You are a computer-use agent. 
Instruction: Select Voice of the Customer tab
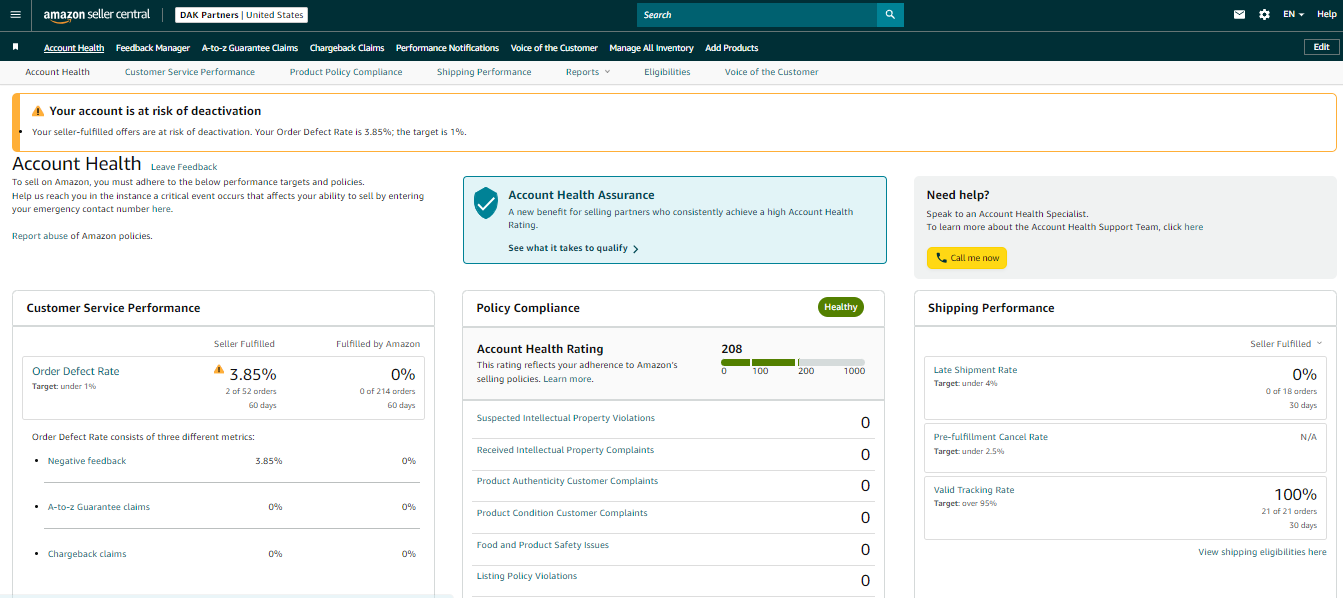pos(771,72)
